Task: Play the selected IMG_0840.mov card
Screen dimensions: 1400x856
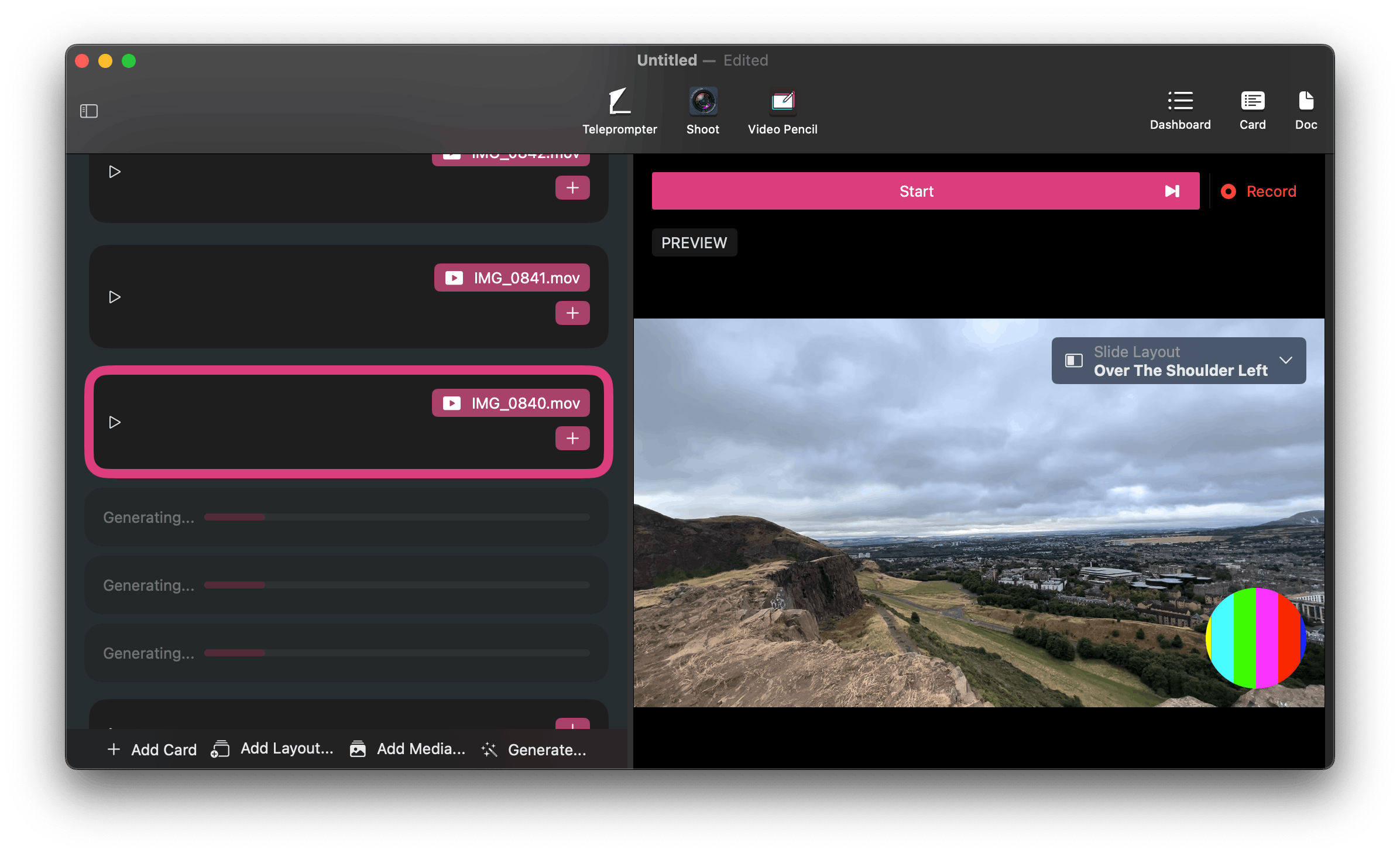Action: [x=115, y=422]
